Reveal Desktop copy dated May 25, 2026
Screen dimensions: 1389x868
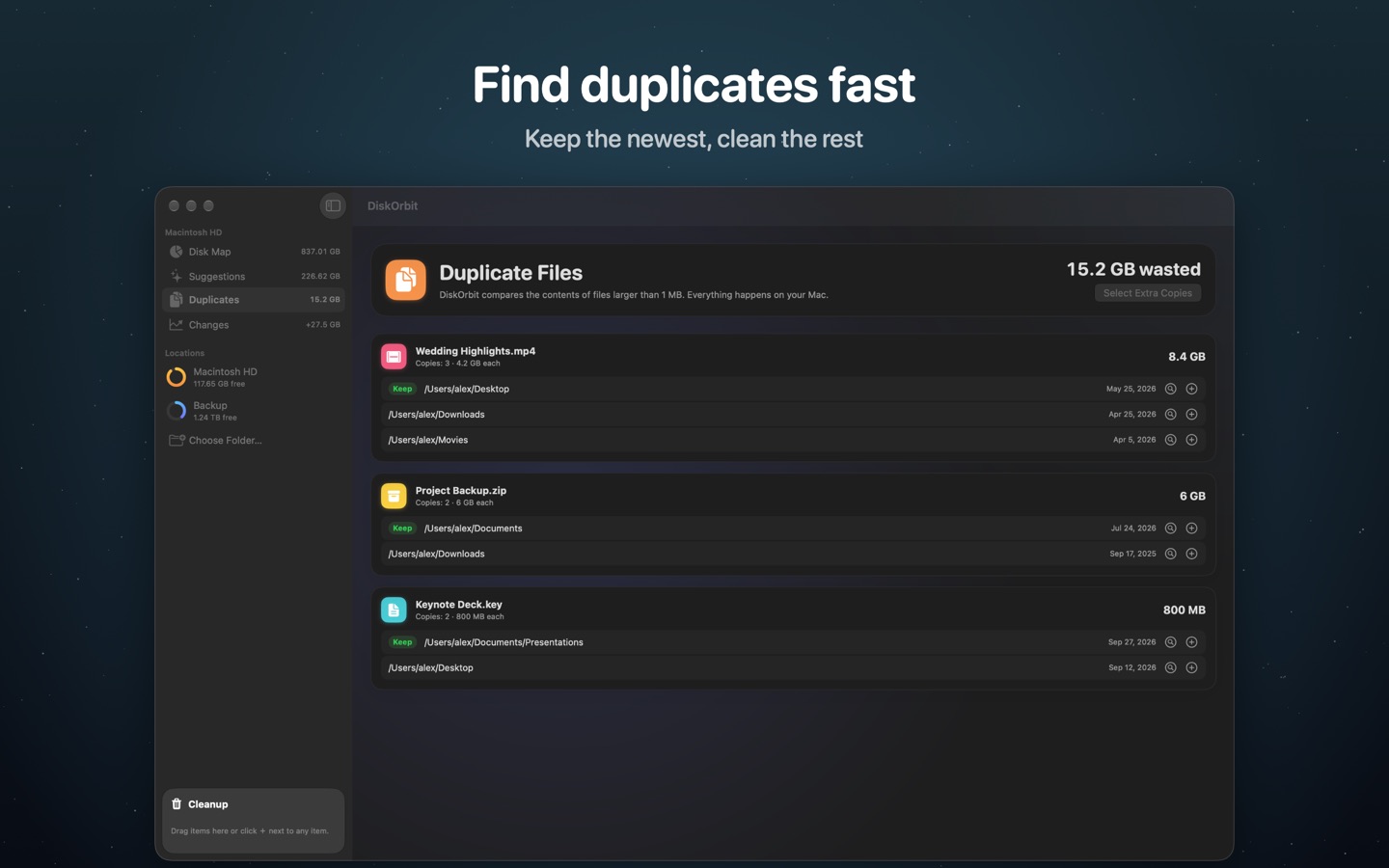point(1170,389)
